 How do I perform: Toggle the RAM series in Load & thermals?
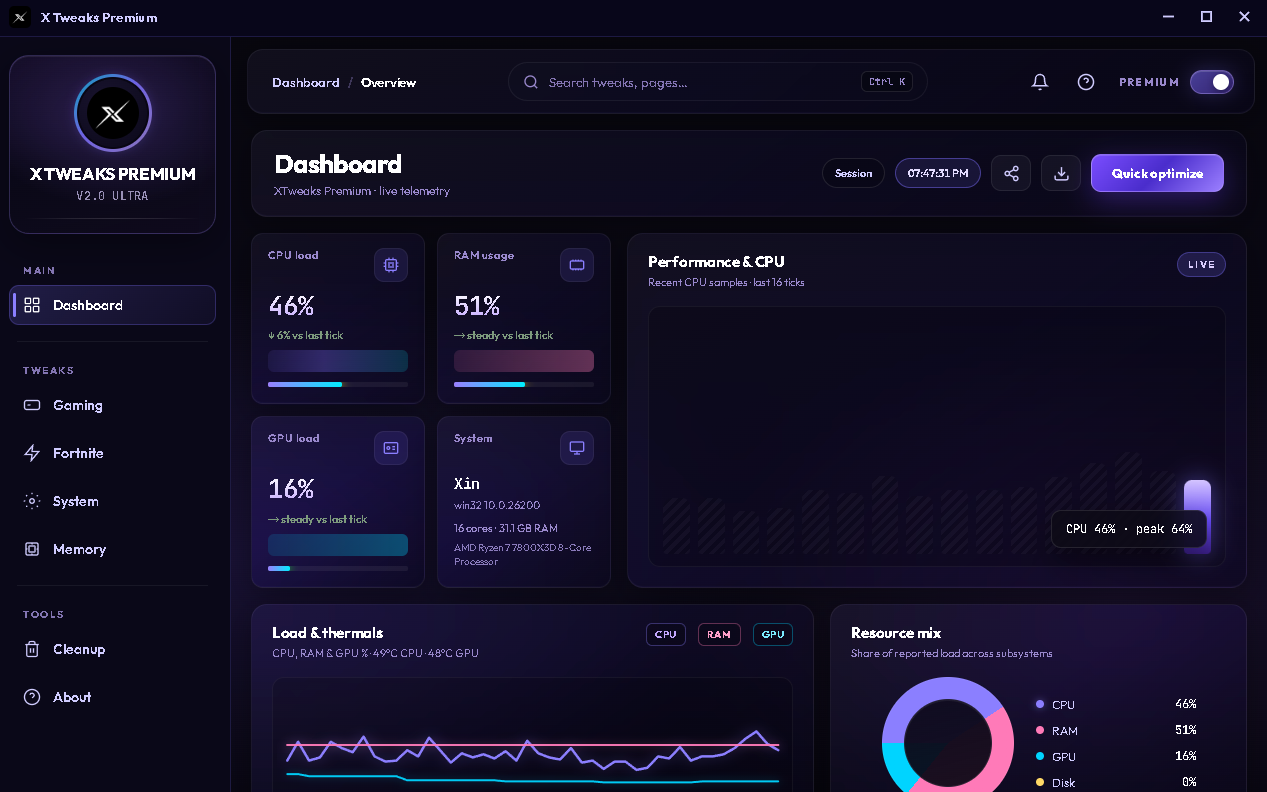coord(719,634)
